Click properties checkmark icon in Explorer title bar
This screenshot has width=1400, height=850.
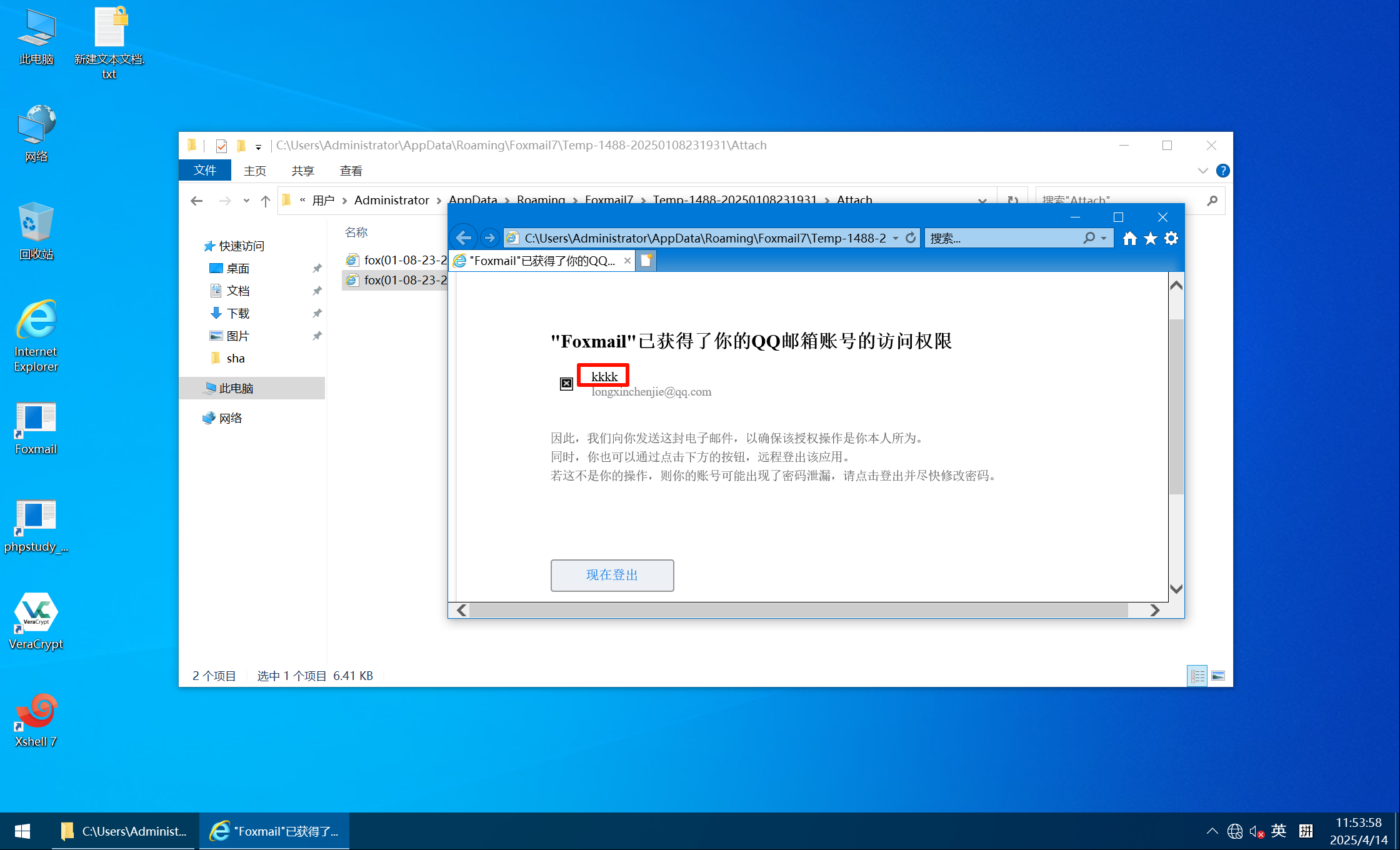point(221,146)
